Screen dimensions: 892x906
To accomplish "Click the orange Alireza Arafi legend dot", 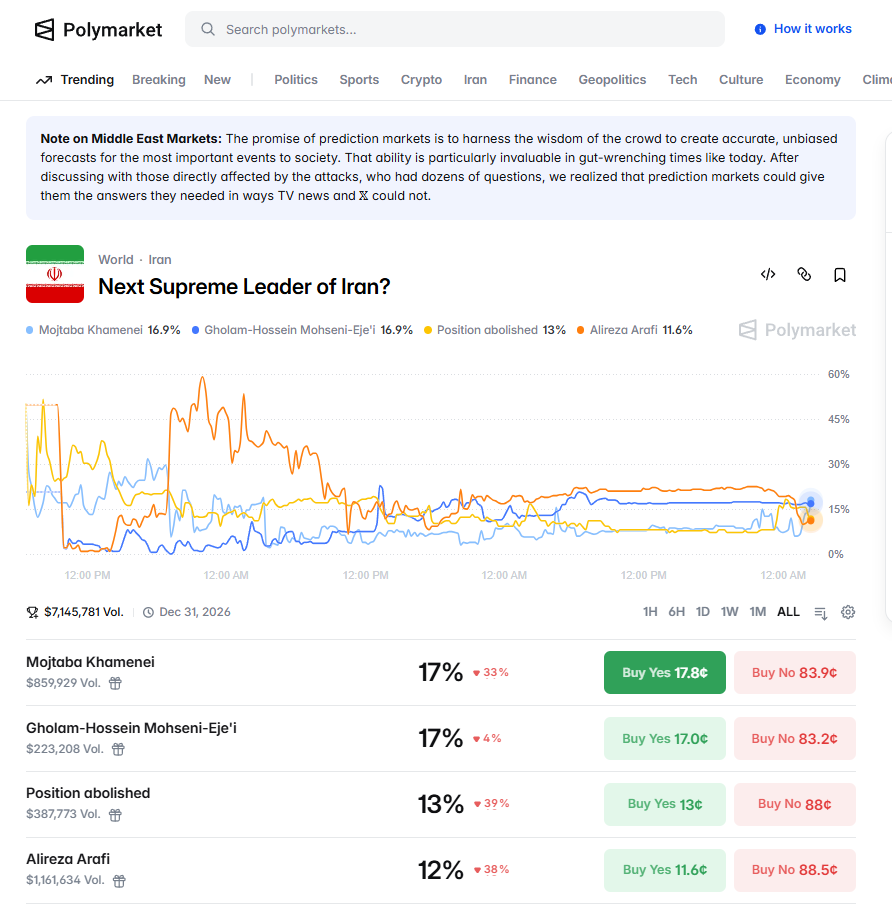I will point(580,330).
